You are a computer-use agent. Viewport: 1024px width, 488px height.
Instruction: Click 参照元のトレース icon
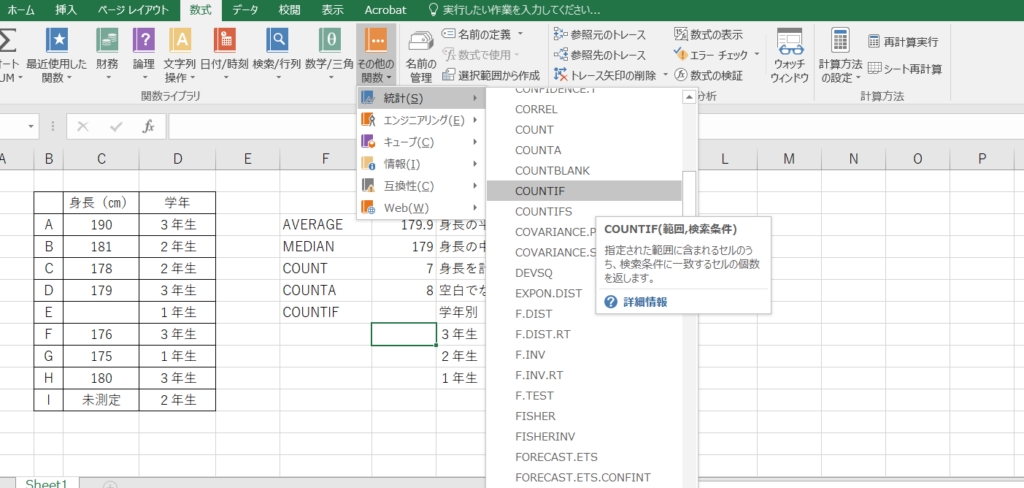[x=560, y=35]
